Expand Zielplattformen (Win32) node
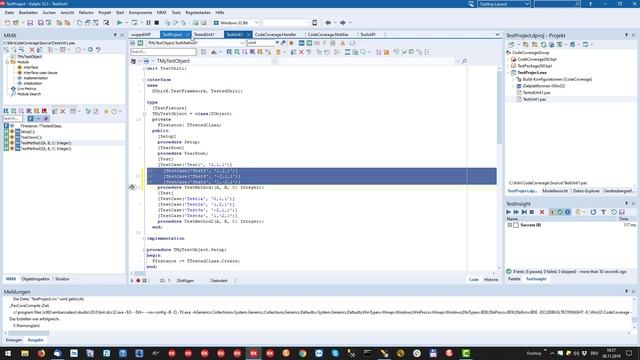The width and height of the screenshot is (640, 360). click(x=514, y=86)
